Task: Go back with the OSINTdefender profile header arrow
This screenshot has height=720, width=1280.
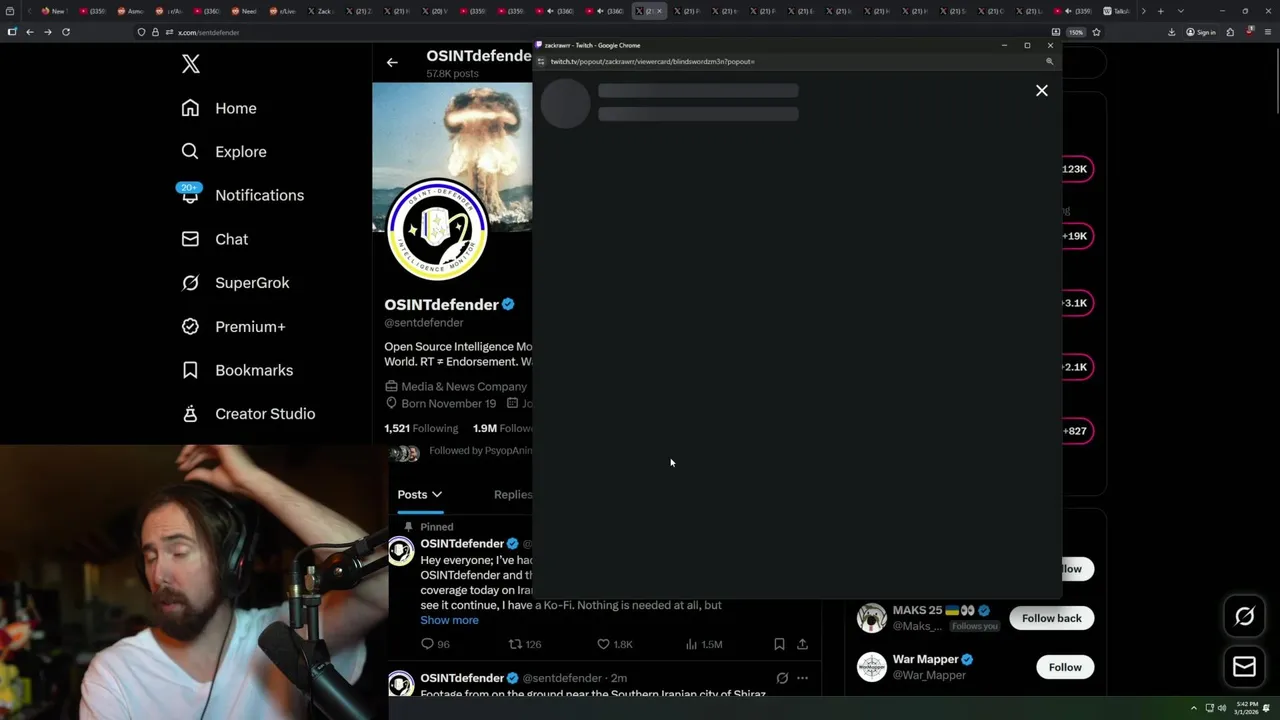Action: point(392,62)
